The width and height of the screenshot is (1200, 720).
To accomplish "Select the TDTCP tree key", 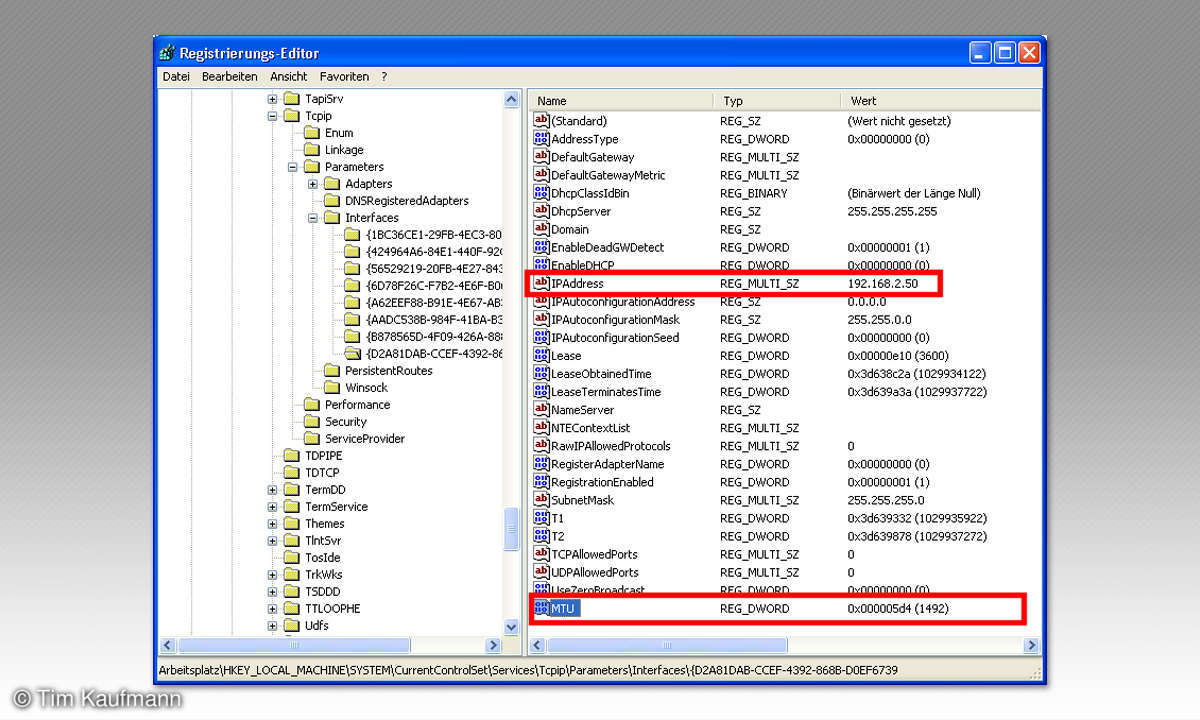I will 322,473.
